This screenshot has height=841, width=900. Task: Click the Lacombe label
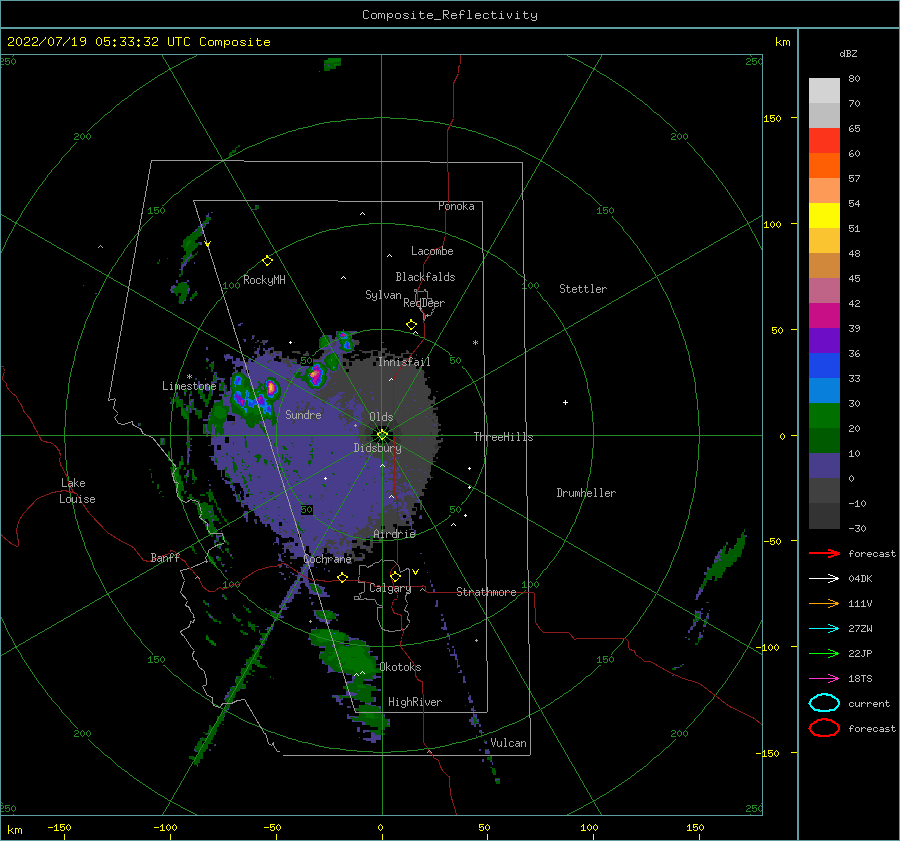pyautogui.click(x=432, y=251)
